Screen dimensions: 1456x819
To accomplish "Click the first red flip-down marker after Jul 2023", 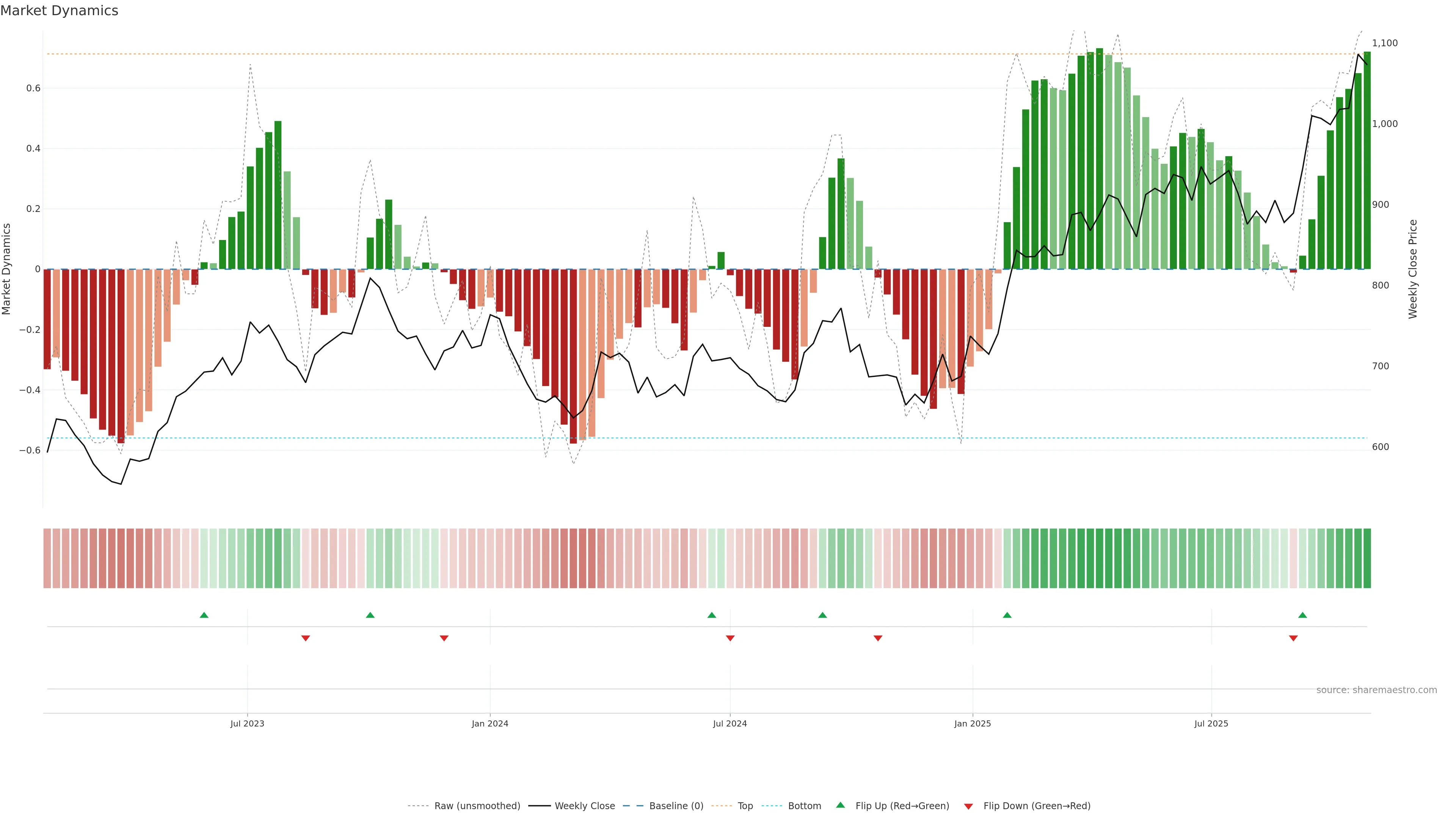I will click(306, 638).
